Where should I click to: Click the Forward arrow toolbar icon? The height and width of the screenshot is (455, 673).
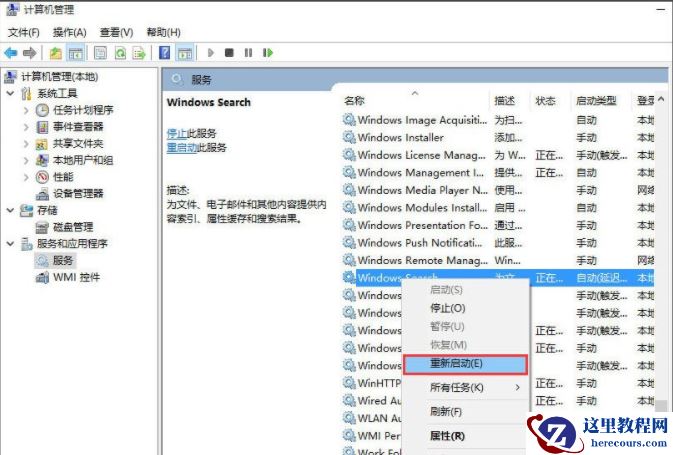[x=29, y=53]
